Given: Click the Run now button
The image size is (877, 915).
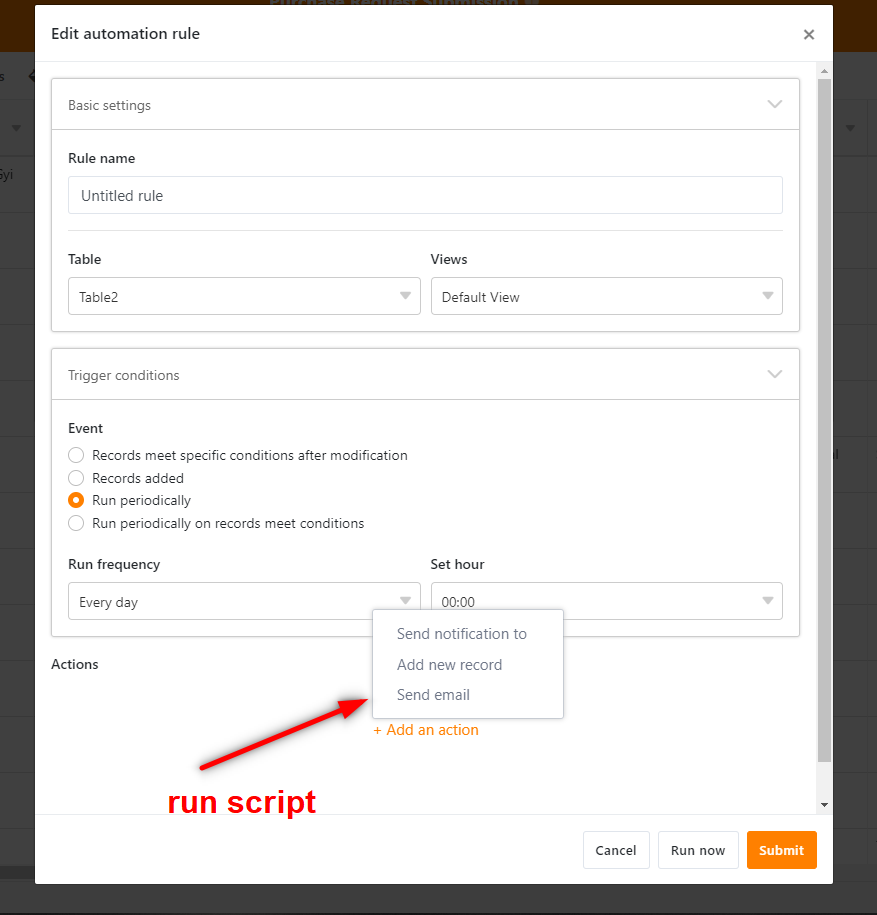Looking at the screenshot, I should coord(698,850).
